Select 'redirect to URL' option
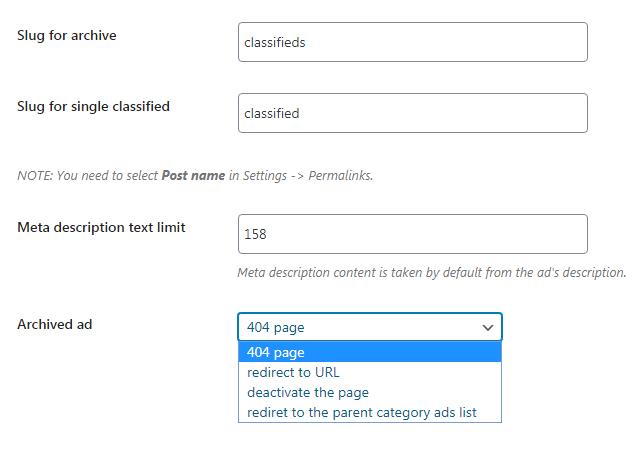Image resolution: width=643 pixels, height=454 pixels. pyautogui.click(x=369, y=372)
